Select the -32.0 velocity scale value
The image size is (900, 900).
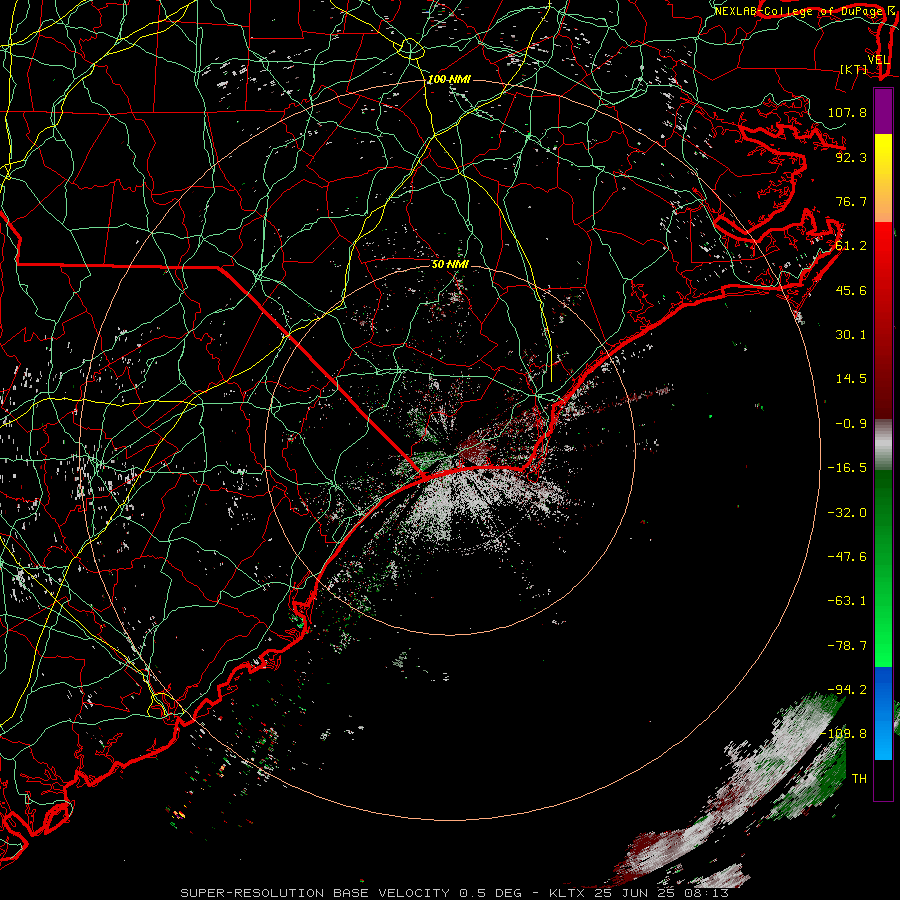(847, 513)
